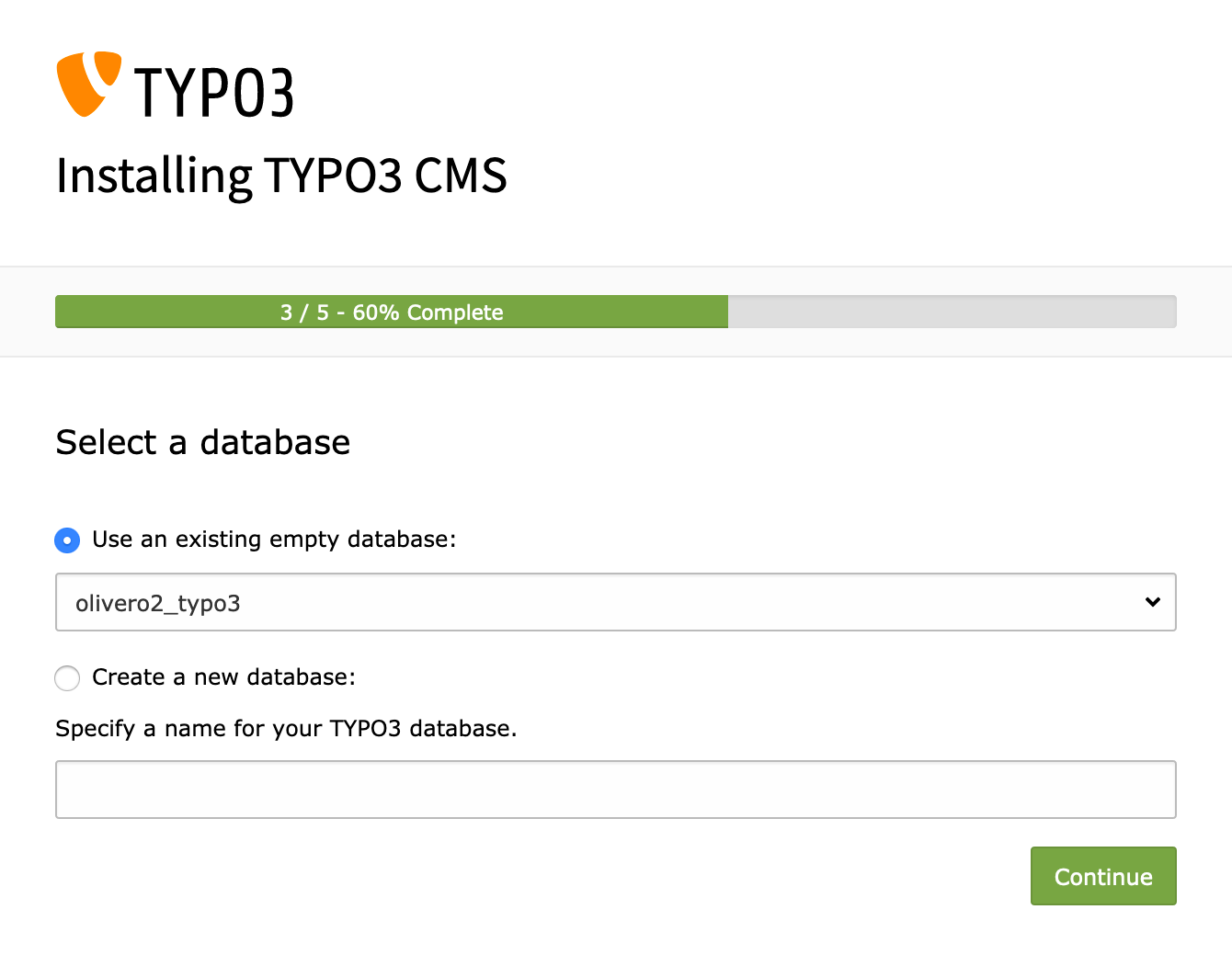Click the 'Use an existing empty database:' label
Viewport: 1232px width, 955px height.
click(x=274, y=540)
